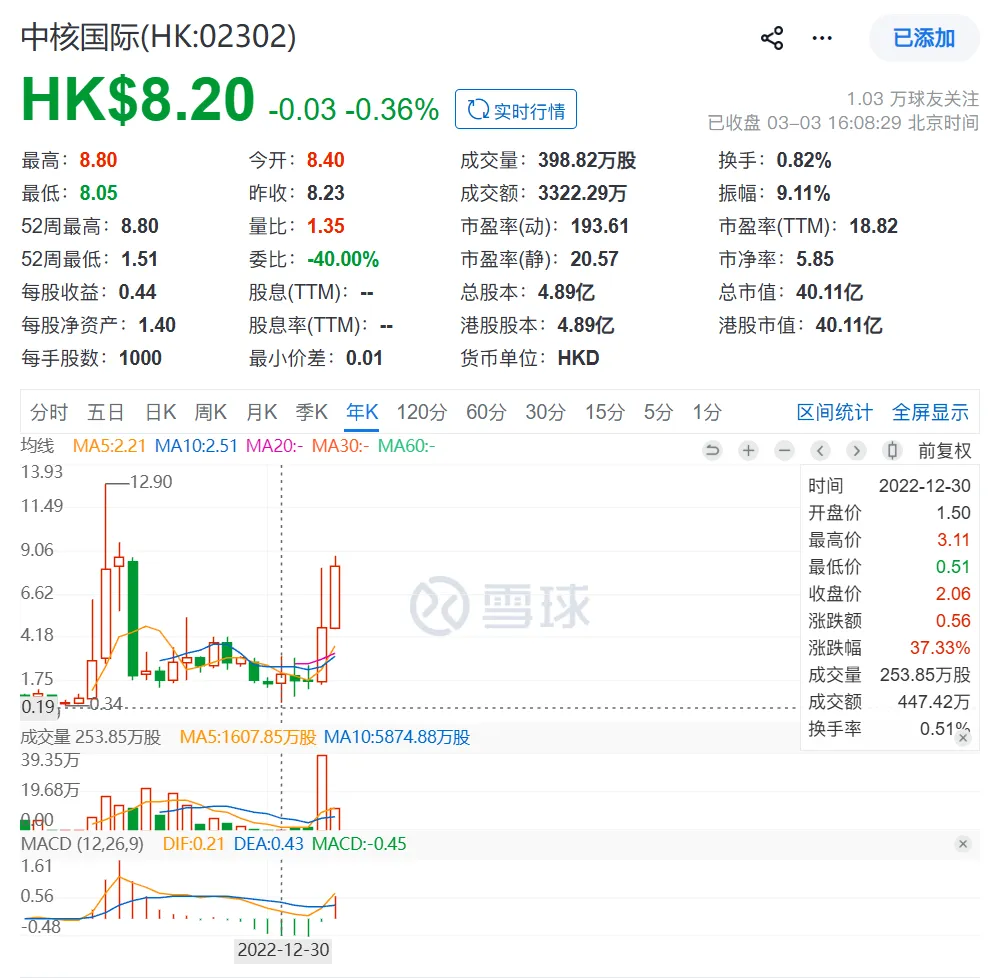999x978 pixels.
Task: Switch to the 30分 chart tab
Action: pyautogui.click(x=545, y=412)
